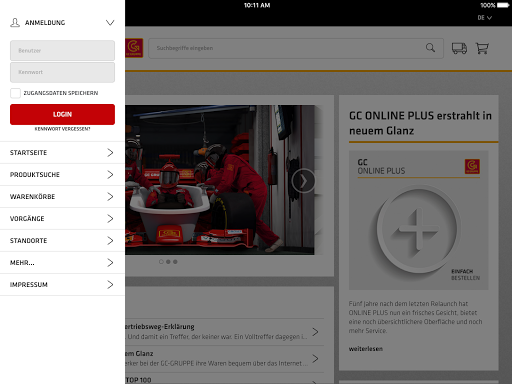Tick the Zugangsdaten speichern checkbox
Viewport: 512px width, 384px height.
[x=15, y=93]
